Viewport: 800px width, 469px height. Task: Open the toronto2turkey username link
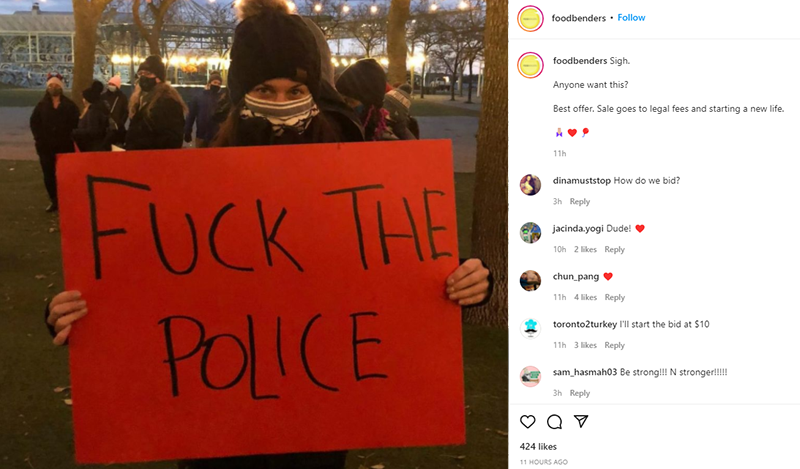tap(585, 324)
